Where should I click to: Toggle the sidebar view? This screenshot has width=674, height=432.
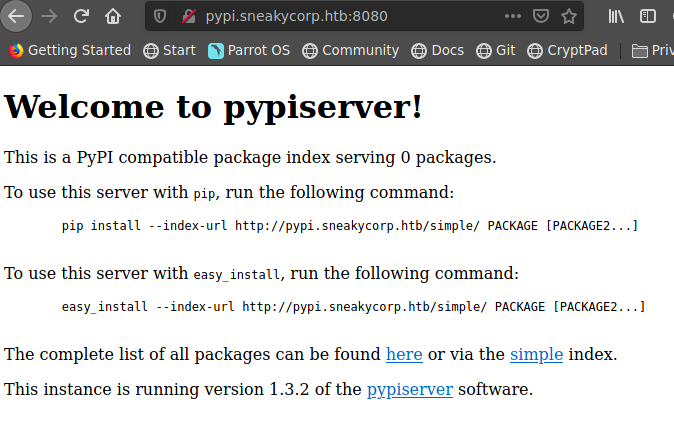[647, 16]
